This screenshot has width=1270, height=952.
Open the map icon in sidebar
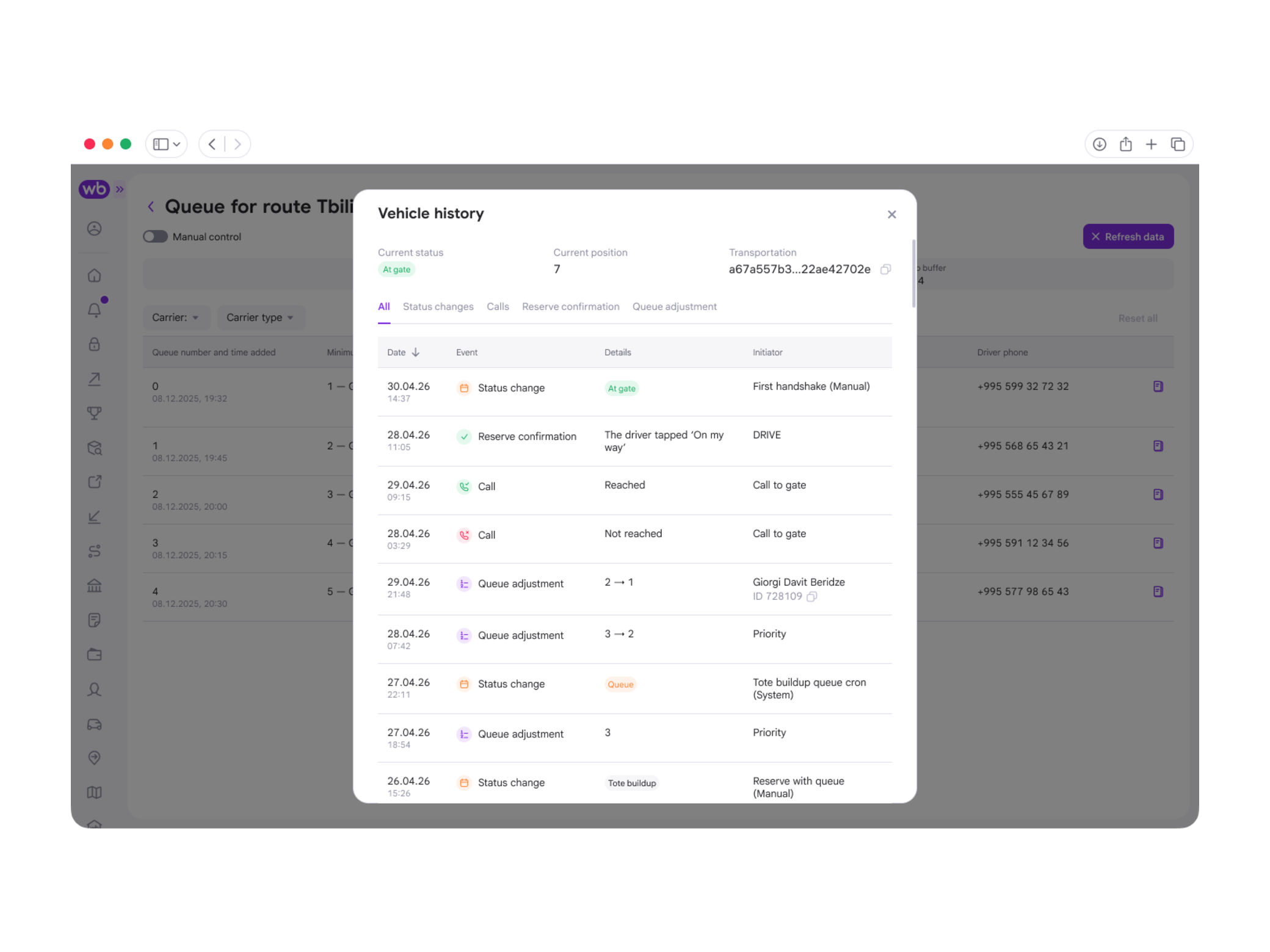(x=94, y=792)
